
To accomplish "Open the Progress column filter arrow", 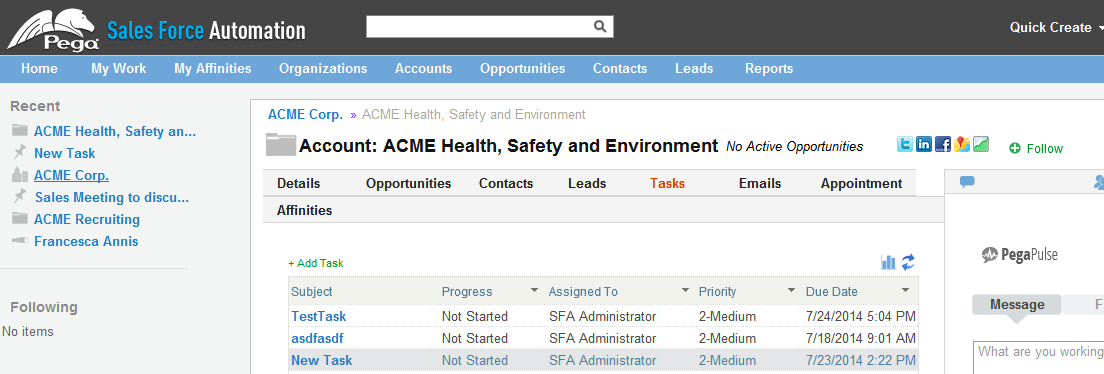I will pos(534,291).
